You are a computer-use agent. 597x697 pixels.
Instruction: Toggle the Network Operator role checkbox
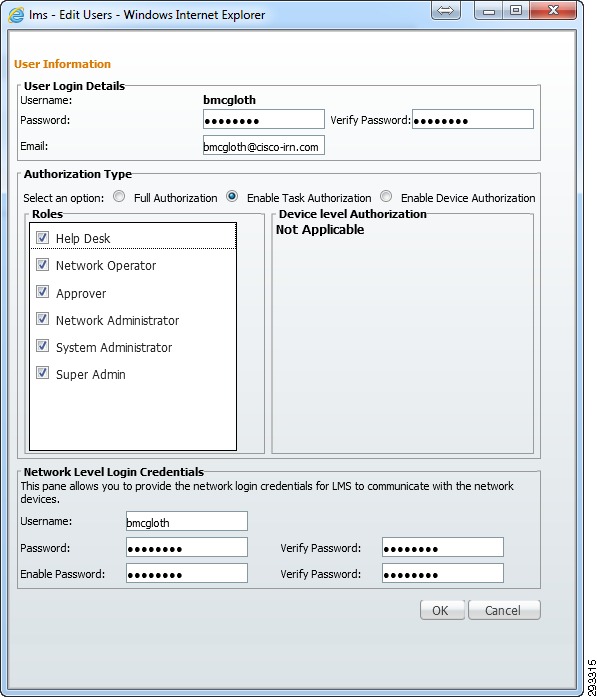pos(42,265)
